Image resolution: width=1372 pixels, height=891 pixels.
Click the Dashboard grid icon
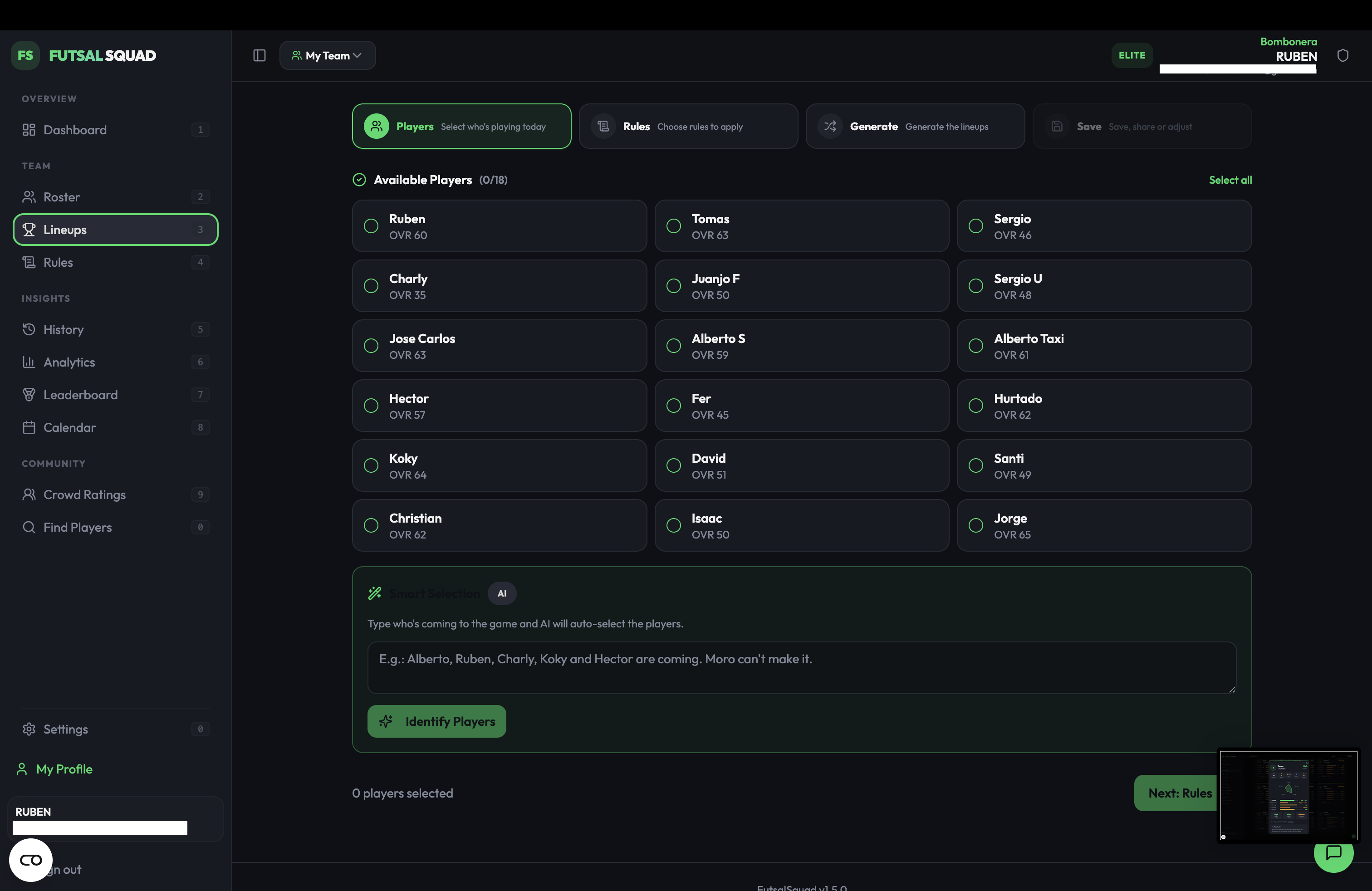click(29, 130)
